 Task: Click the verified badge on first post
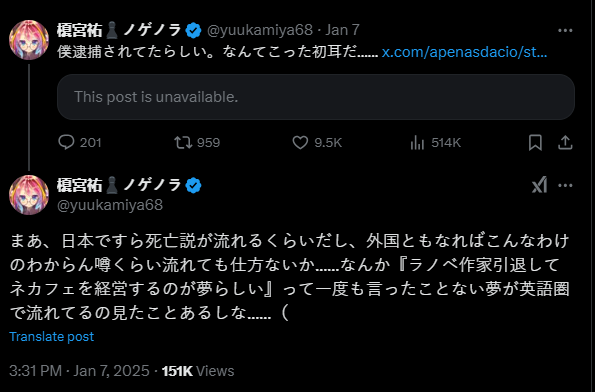click(194, 30)
